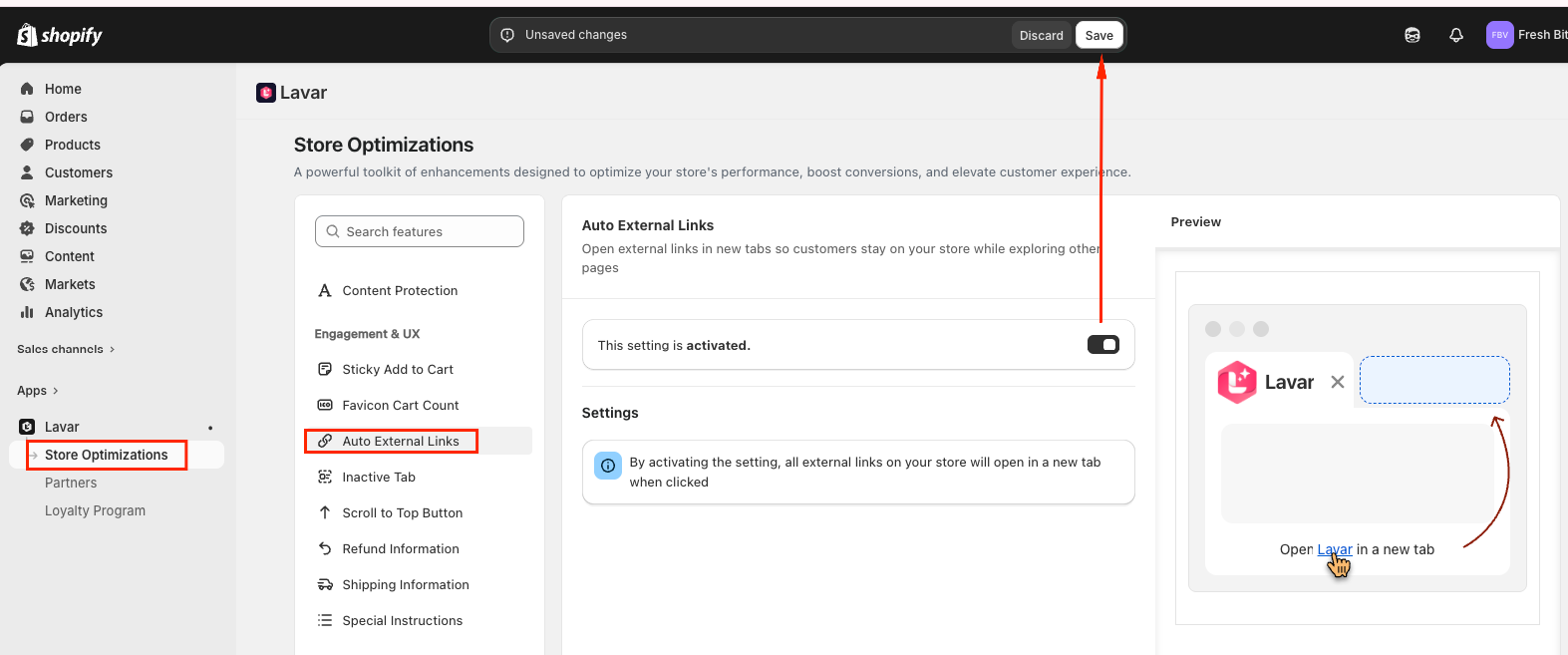1568x655 pixels.
Task: Click the Search features field
Action: tap(420, 231)
